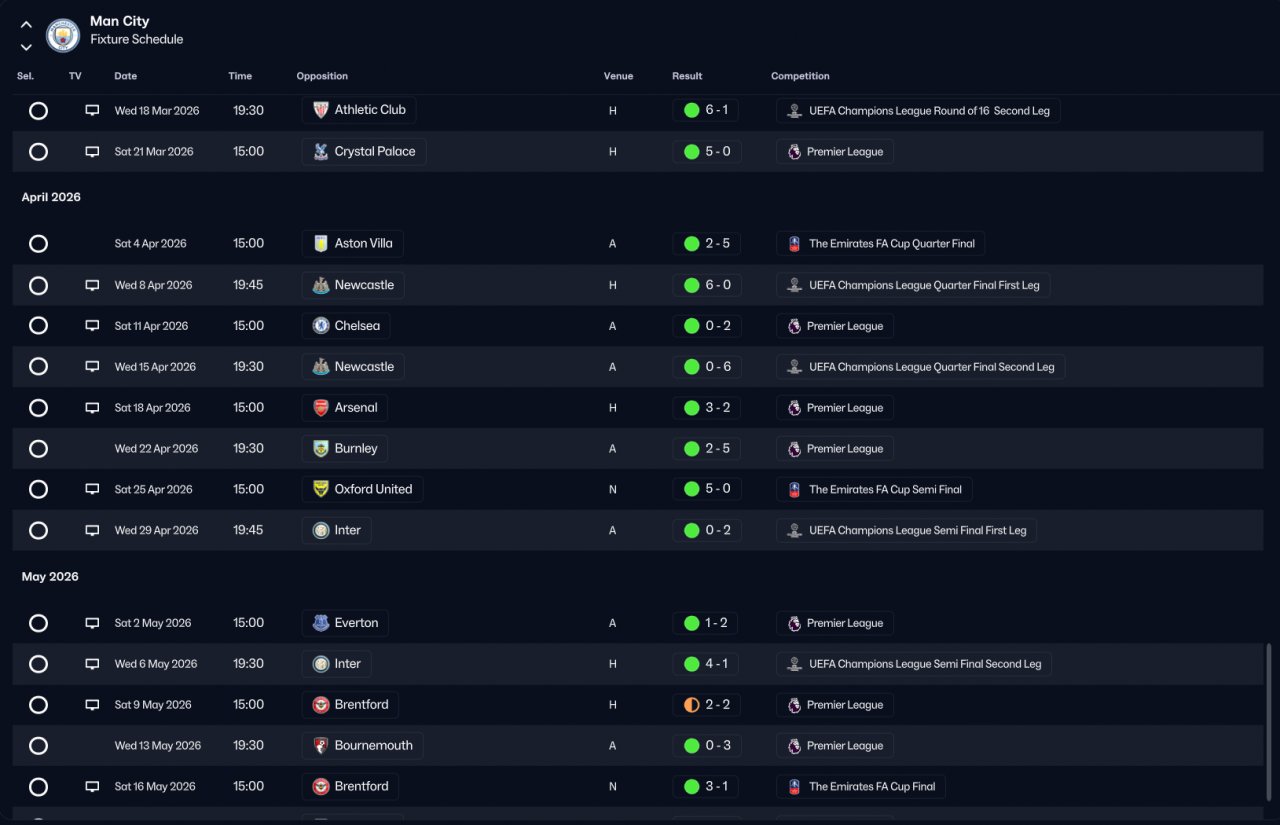This screenshot has height=825, width=1280.
Task: Click the Aston Villa club badge
Action: coord(320,244)
